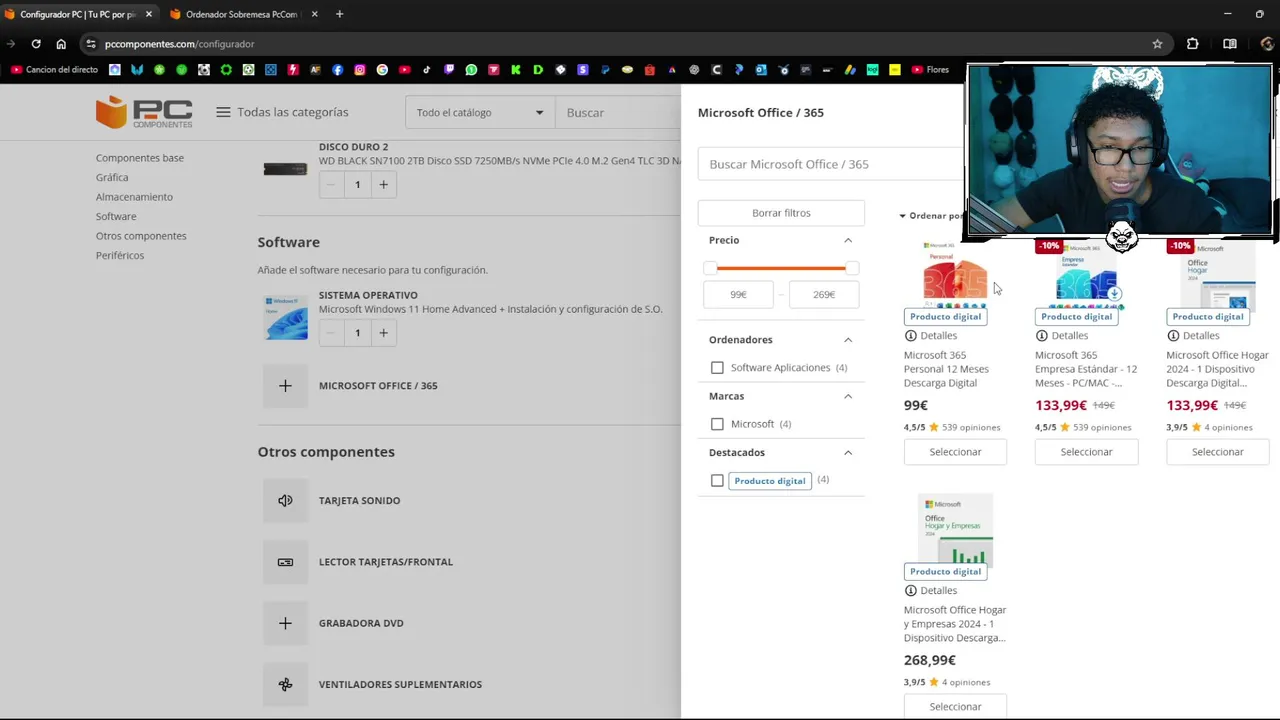This screenshot has width=1280, height=720.
Task: Go to Otros componentes section
Action: (x=141, y=236)
